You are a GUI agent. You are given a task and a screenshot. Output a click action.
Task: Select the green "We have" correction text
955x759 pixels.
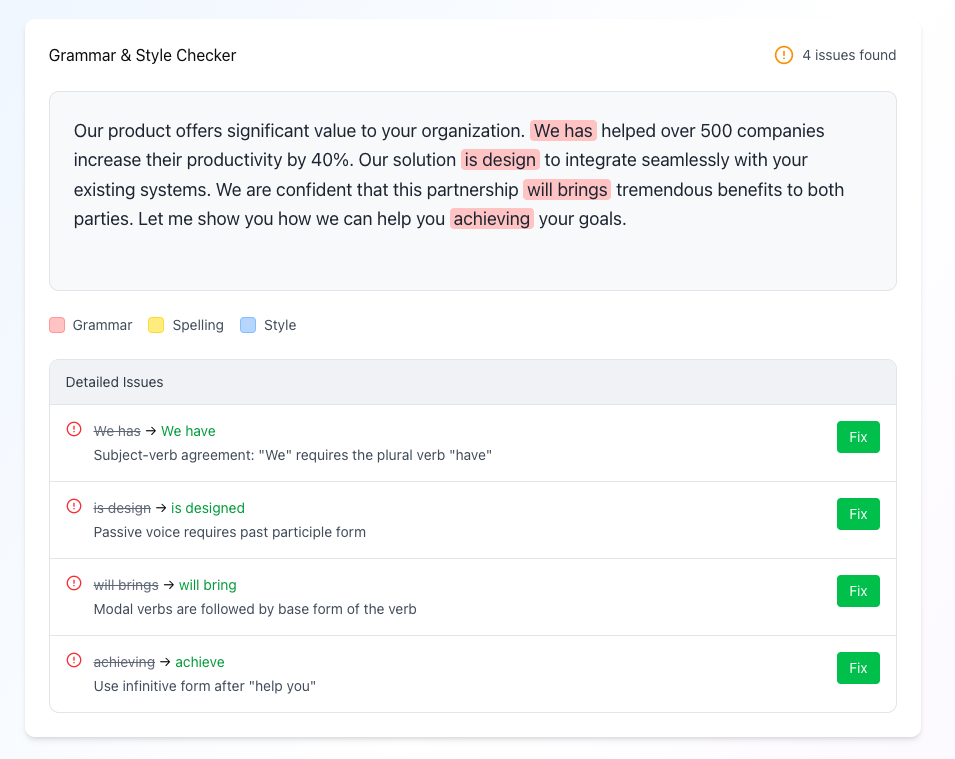[188, 430]
